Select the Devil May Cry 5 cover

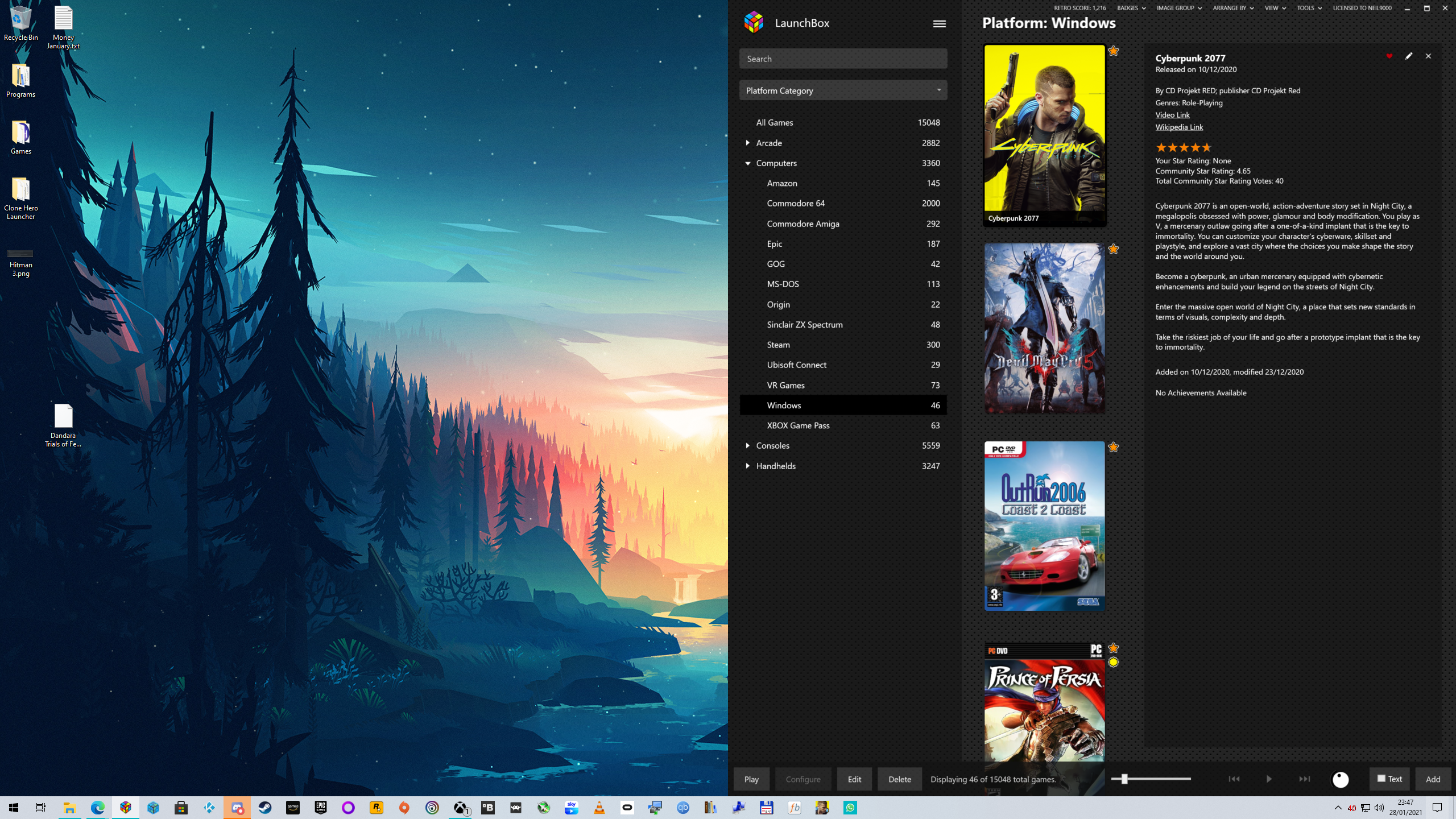click(1044, 328)
